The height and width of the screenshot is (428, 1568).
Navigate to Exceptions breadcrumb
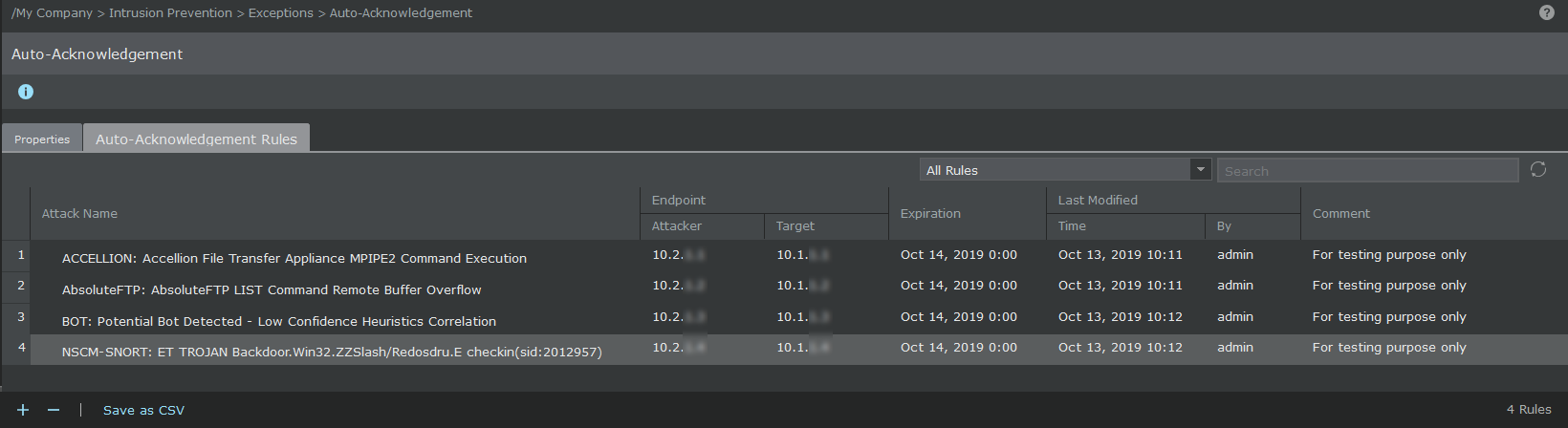pos(280,12)
